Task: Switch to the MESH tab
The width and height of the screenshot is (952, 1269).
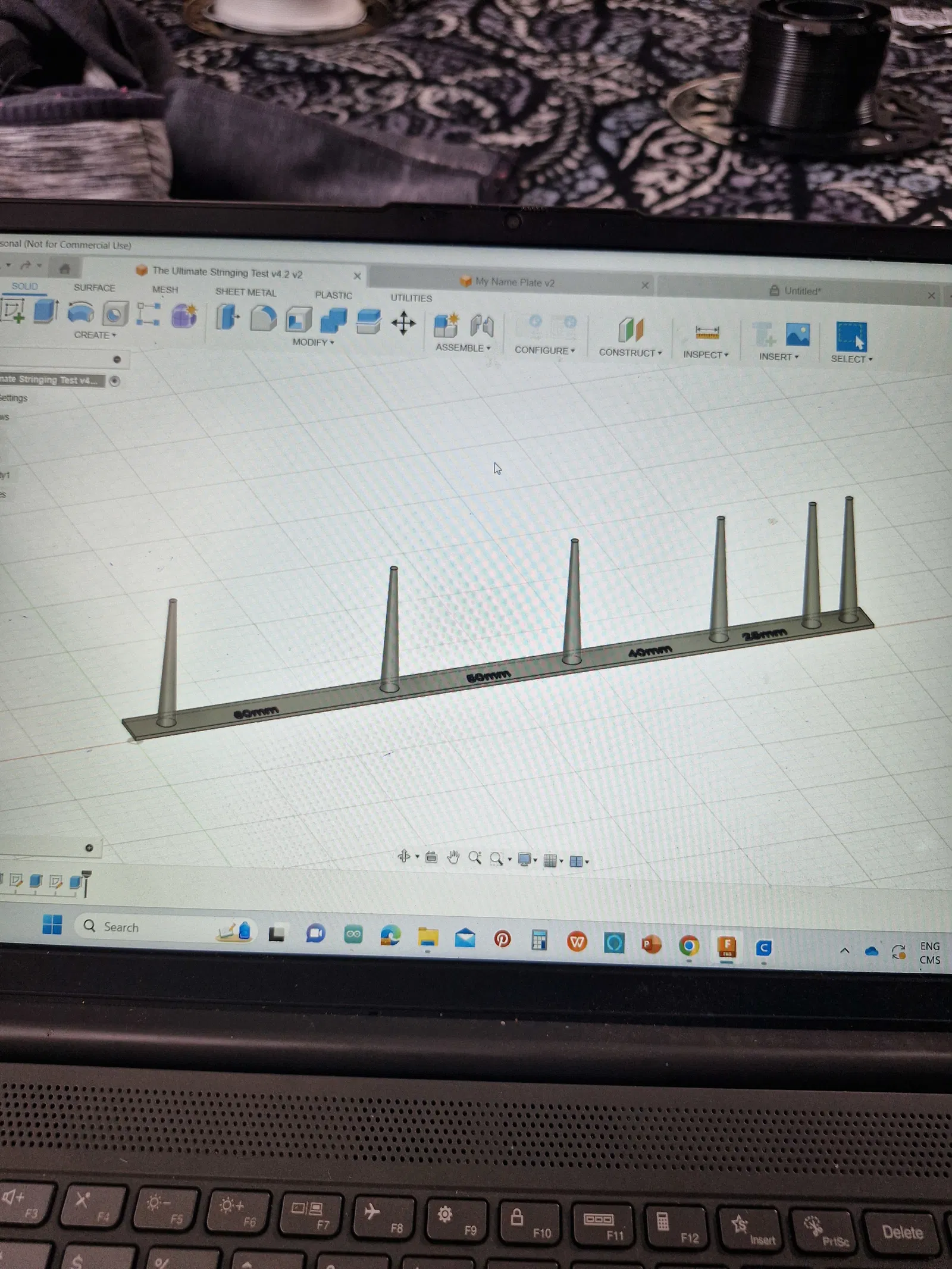Action: (165, 289)
